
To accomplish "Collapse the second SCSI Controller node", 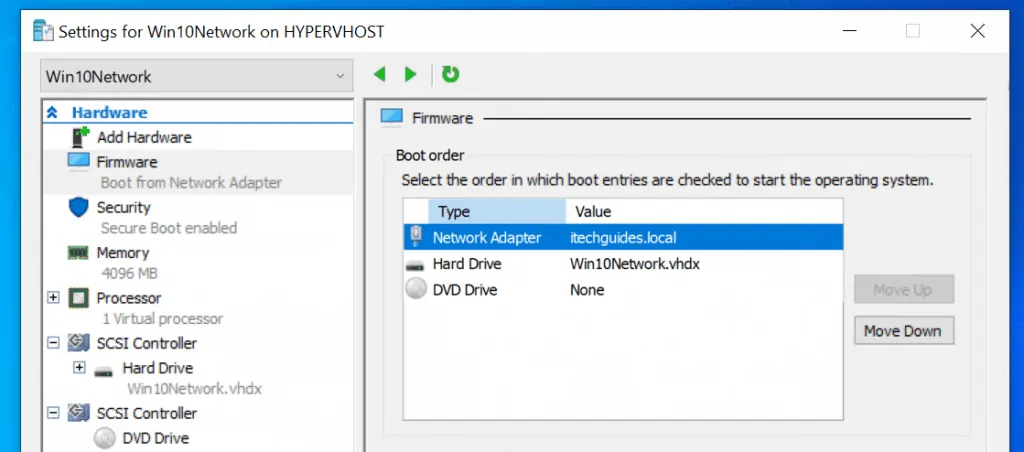I will point(54,413).
